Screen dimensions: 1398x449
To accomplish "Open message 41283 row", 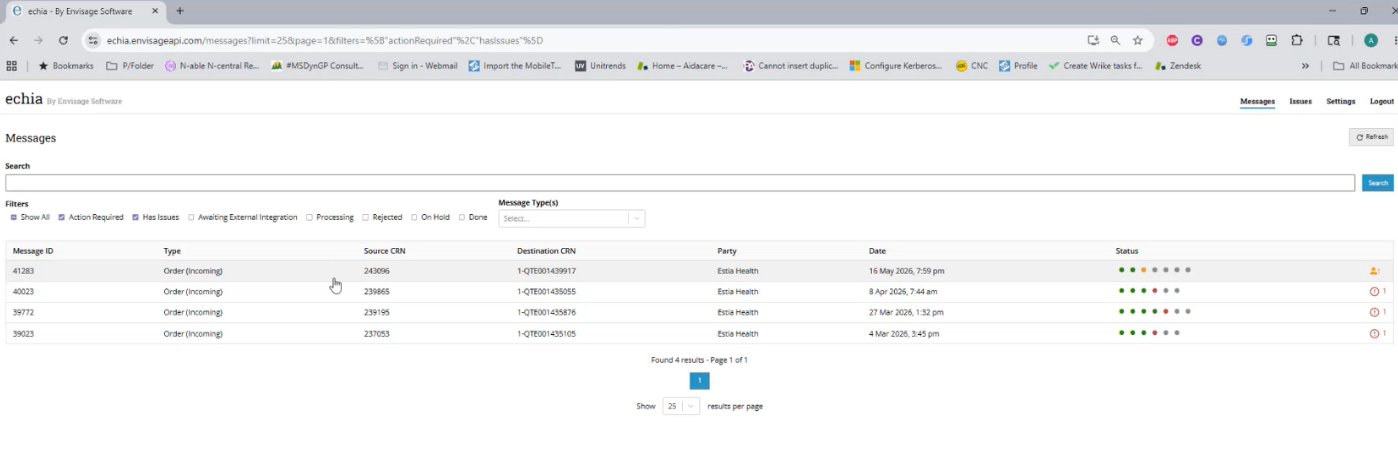I will tap(699, 271).
